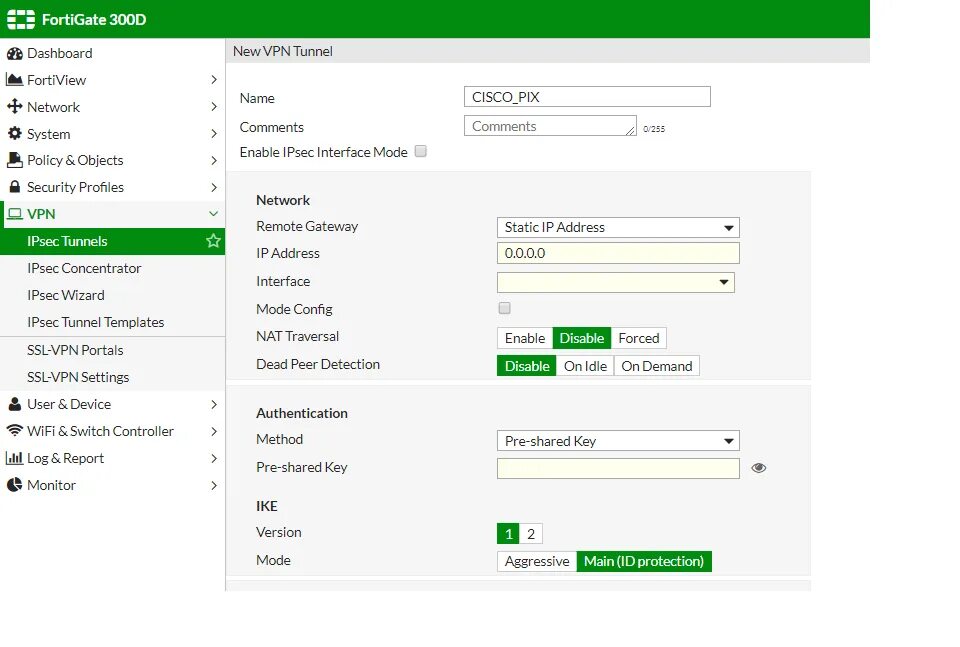This screenshot has width=960, height=647.
Task: Open SSL-VPN Settings page
Action: (113, 377)
